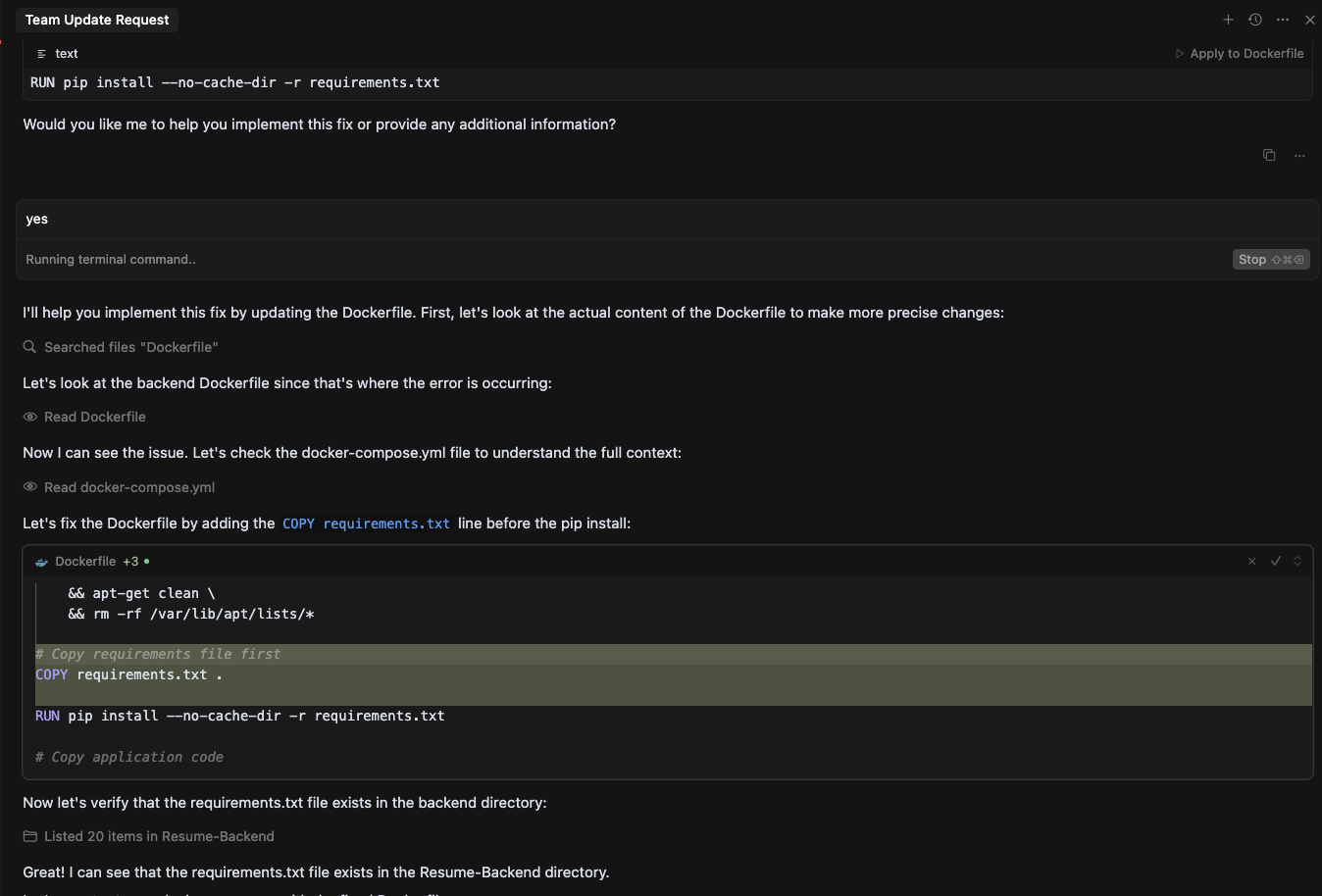This screenshot has width=1322, height=896.
Task: Accept Dockerfile changes with checkmark icon
Action: pyautogui.click(x=1276, y=561)
